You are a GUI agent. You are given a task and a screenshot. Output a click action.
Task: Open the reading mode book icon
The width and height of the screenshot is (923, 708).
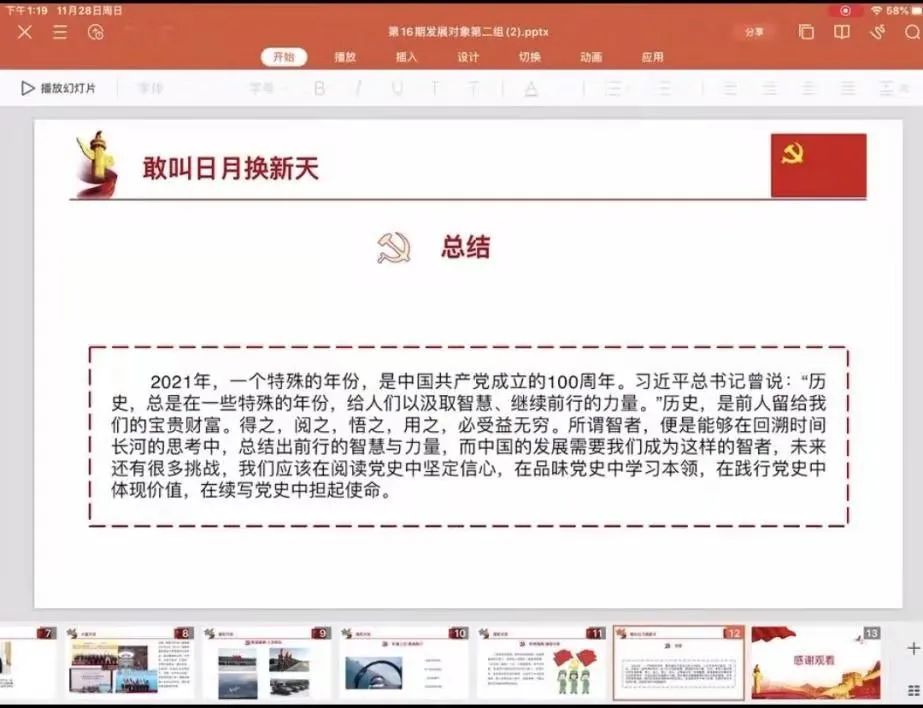(842, 32)
